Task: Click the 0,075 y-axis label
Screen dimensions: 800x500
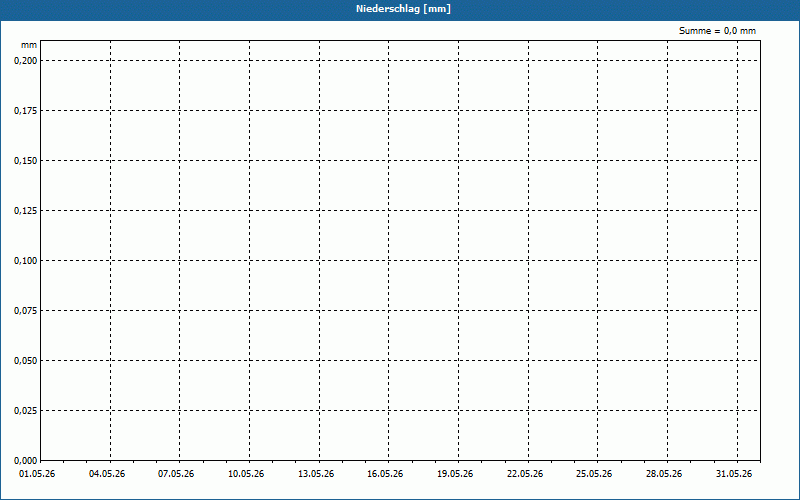Action: (x=26, y=311)
